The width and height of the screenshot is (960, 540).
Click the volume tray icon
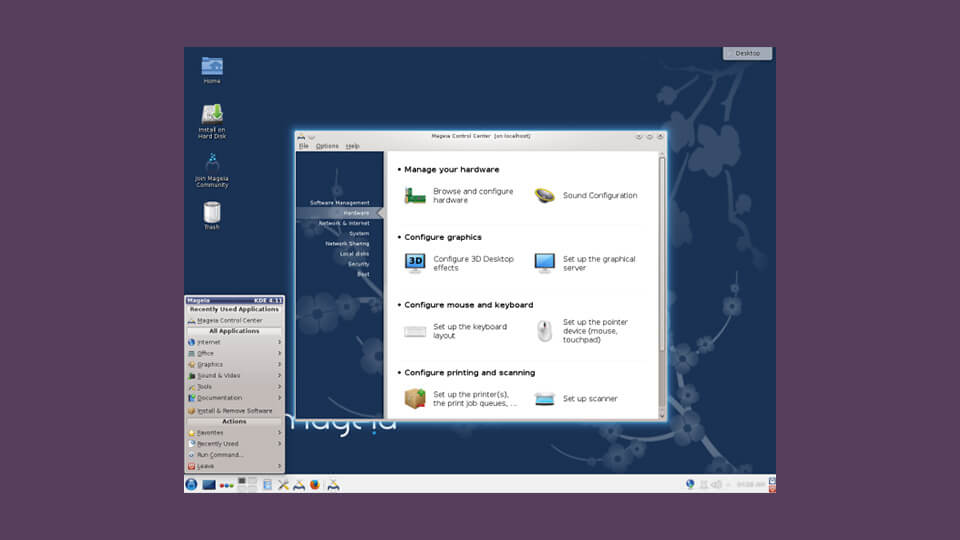[716, 484]
